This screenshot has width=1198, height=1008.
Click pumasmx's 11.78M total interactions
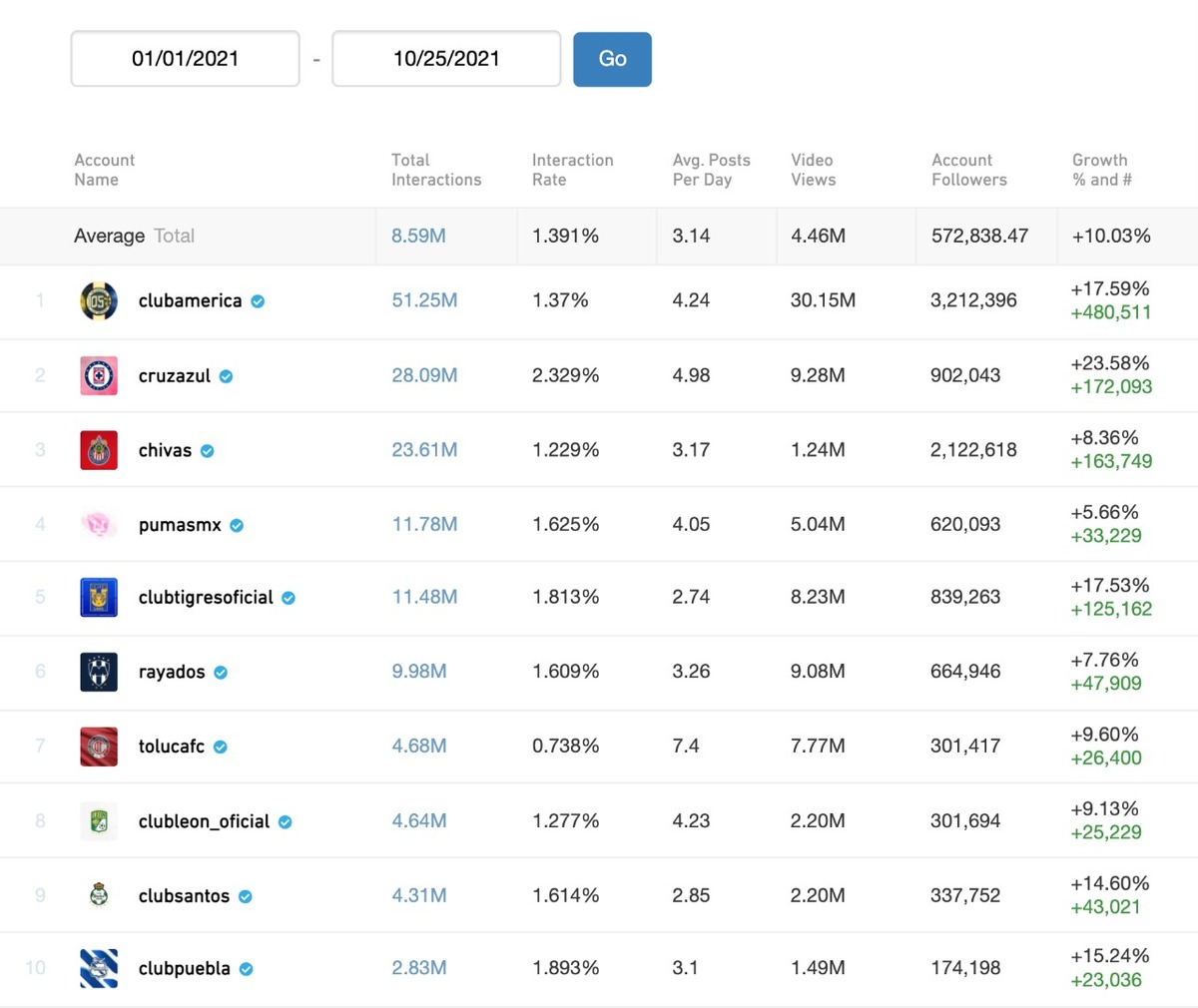tap(424, 524)
